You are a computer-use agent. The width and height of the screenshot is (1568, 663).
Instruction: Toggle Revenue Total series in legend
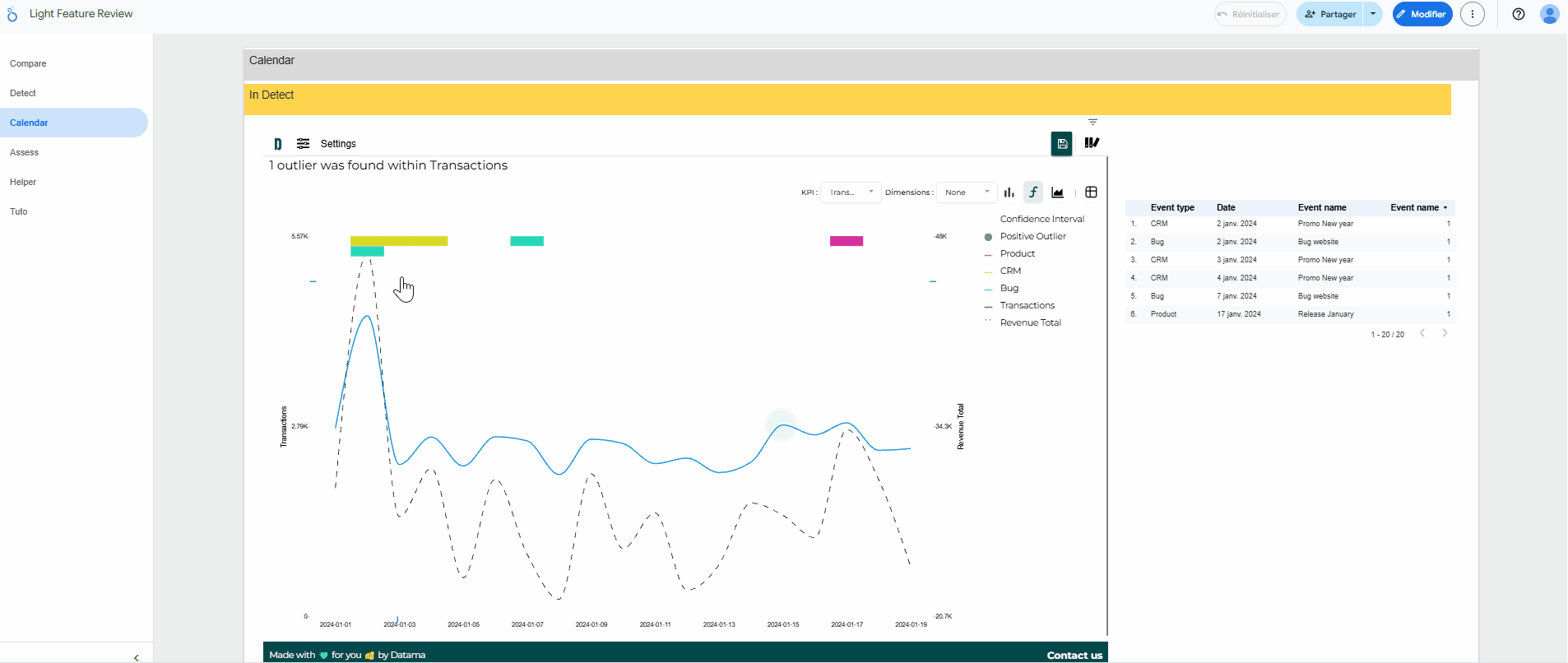pyautogui.click(x=1030, y=322)
